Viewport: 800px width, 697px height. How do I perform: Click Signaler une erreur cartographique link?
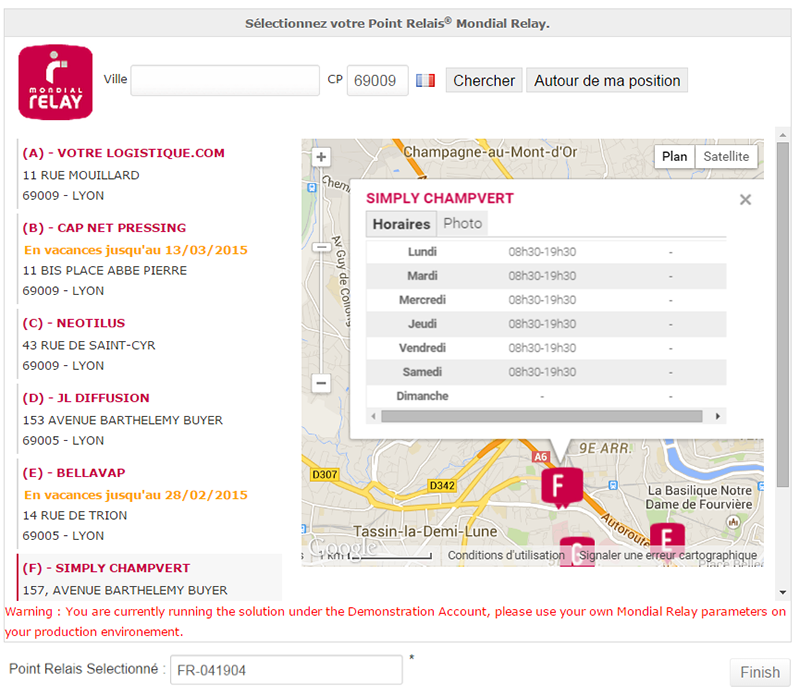668,555
